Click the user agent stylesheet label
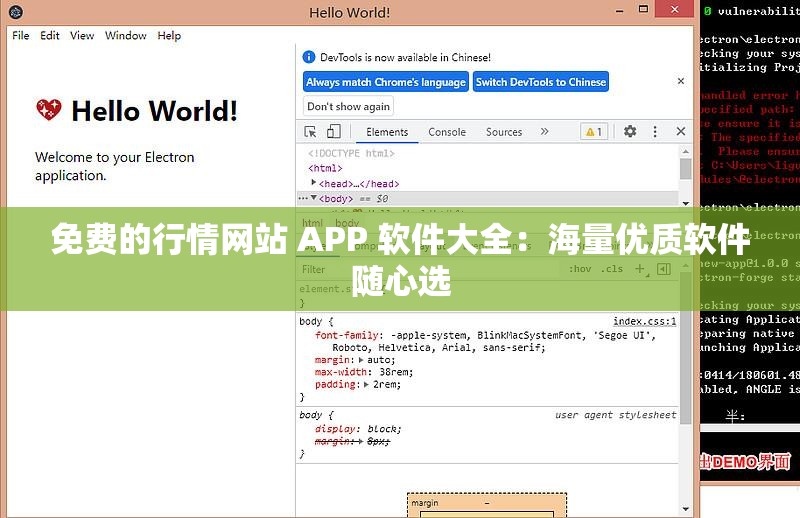 (615, 415)
